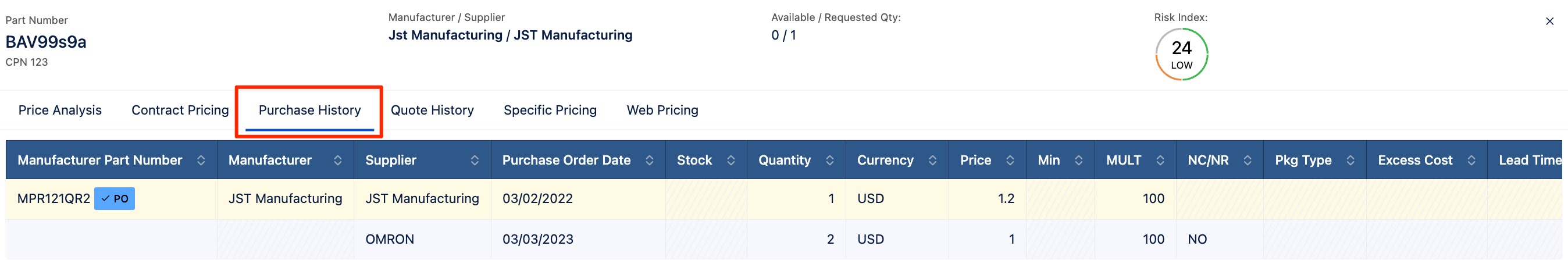Sort by the Price column
Viewport: 1568px width, 260px height.
pyautogui.click(x=1010, y=160)
